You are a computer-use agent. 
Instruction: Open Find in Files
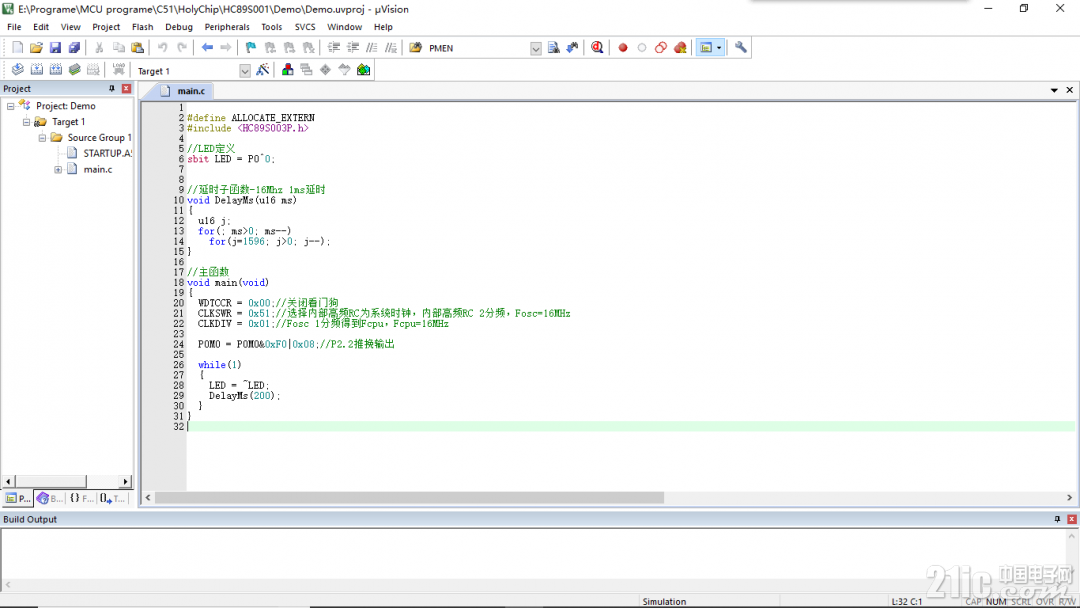[x=415, y=48]
